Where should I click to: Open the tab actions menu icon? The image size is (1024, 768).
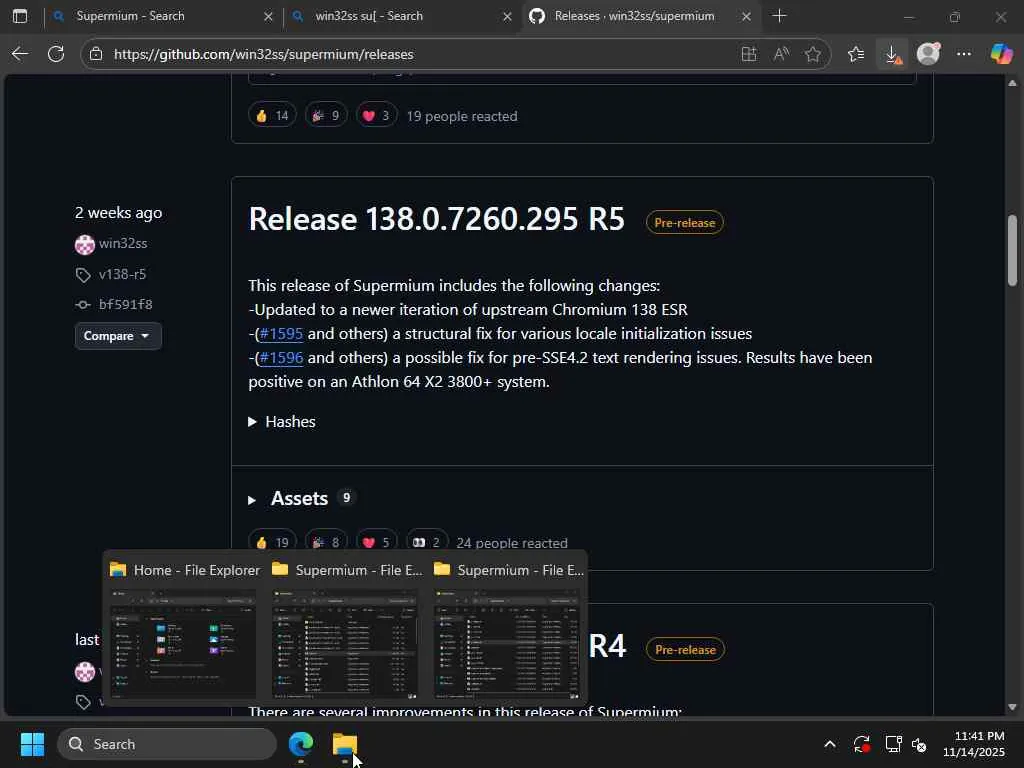point(20,16)
